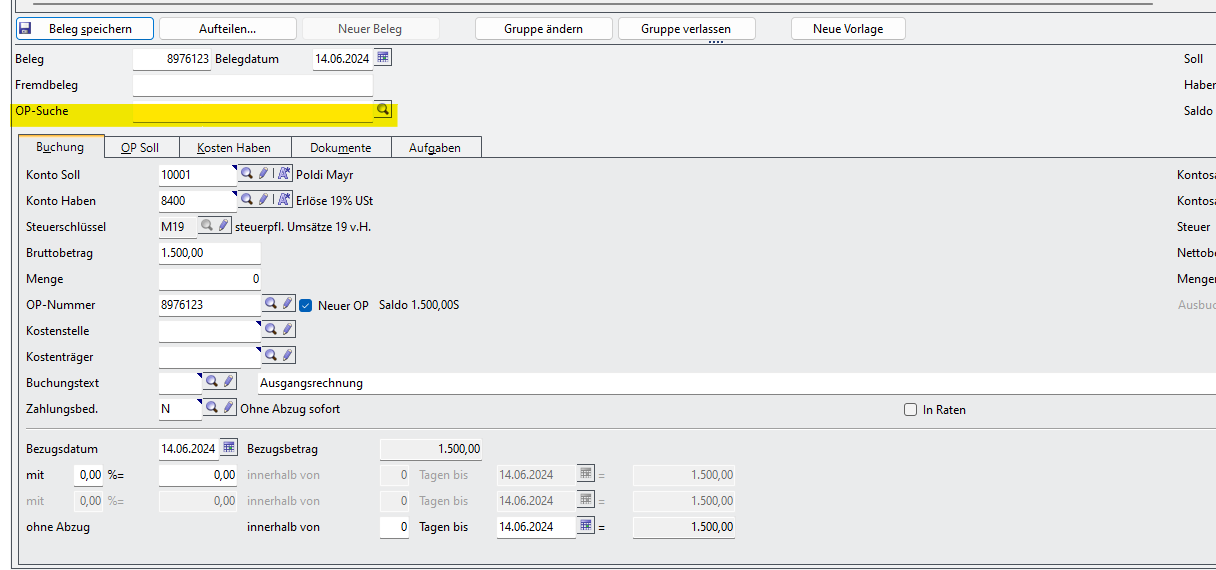1216x570 pixels.
Task: Click the pencil icon beside Kostenstelle
Action: point(287,329)
